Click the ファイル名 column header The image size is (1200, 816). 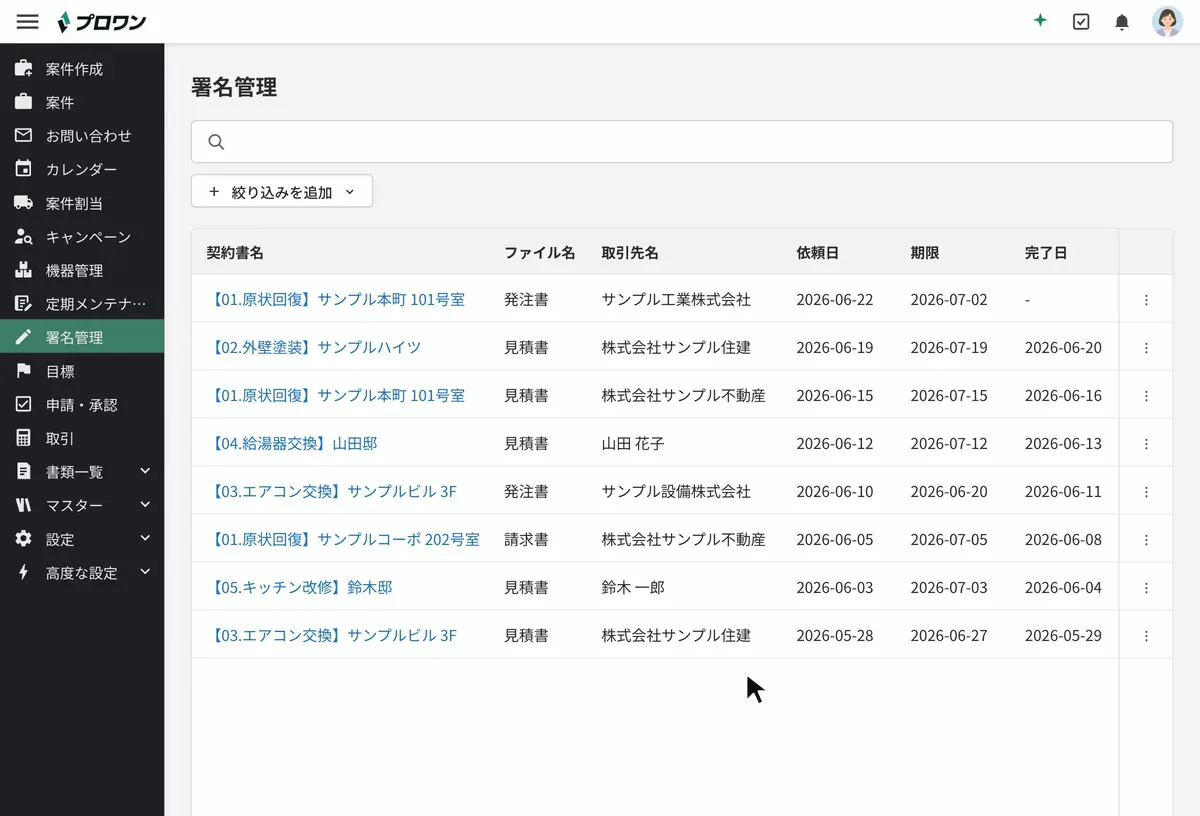point(540,253)
